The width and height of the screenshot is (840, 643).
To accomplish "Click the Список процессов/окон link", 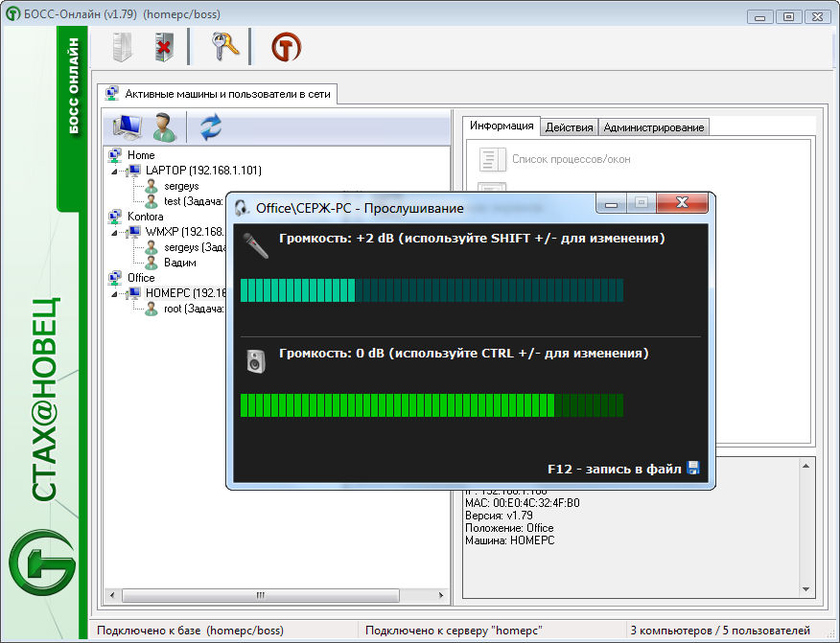I will tap(570, 159).
